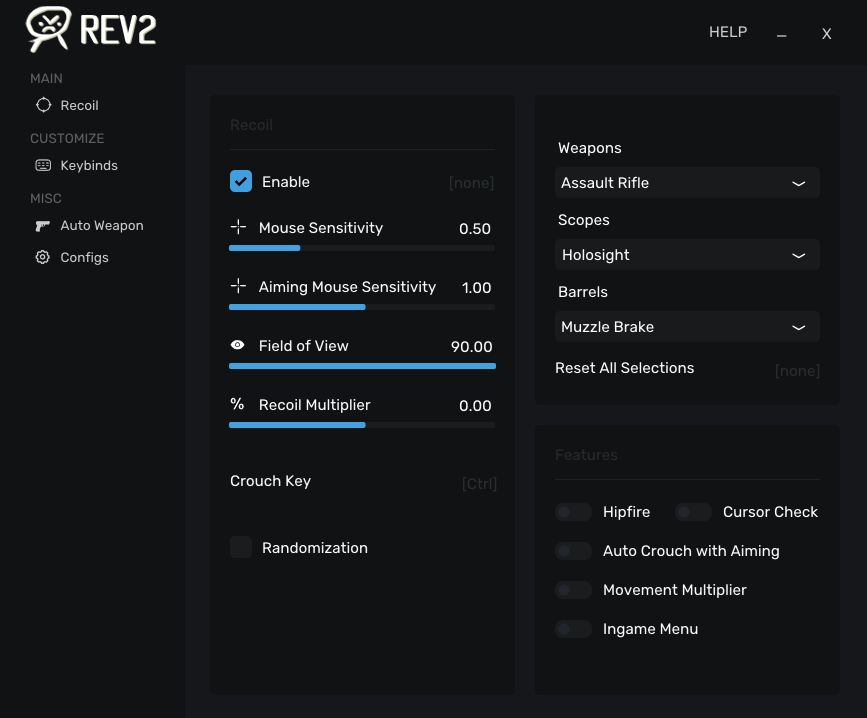Toggle the Hipfire switch
867x718 pixels.
click(x=573, y=512)
